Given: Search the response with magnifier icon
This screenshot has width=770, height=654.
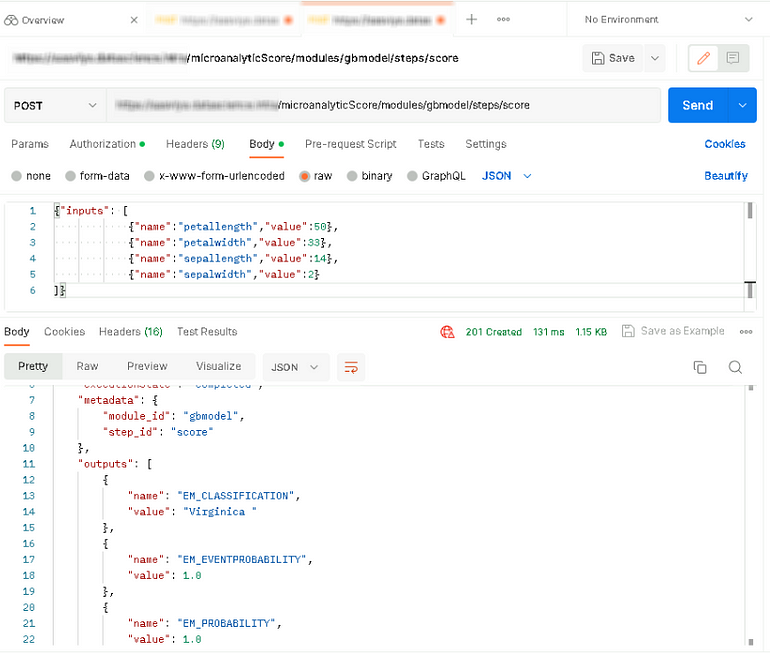Looking at the screenshot, I should click(x=735, y=367).
